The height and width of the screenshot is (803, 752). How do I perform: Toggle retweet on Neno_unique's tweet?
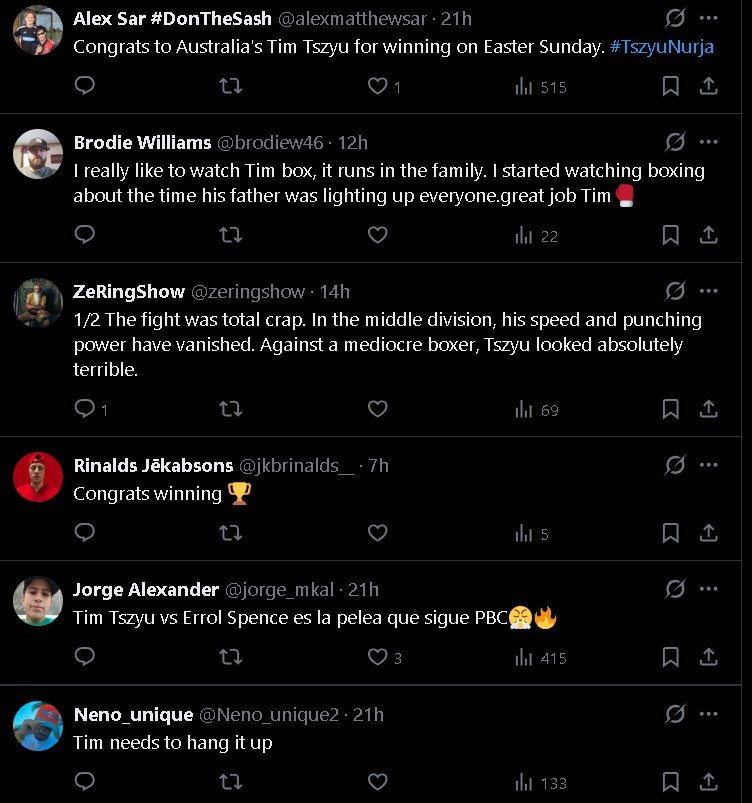tap(231, 783)
